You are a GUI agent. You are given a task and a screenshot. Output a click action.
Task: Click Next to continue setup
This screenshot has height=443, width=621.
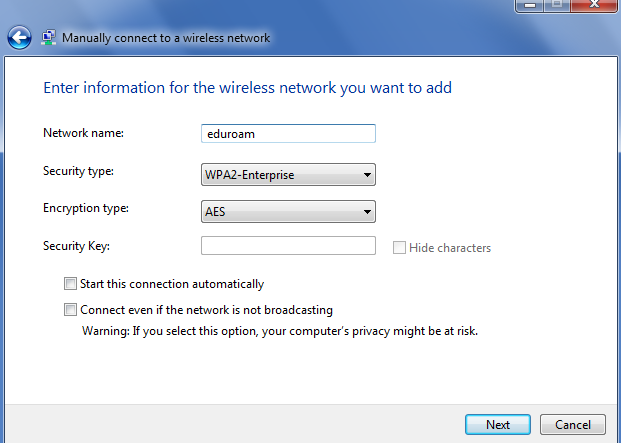point(498,425)
